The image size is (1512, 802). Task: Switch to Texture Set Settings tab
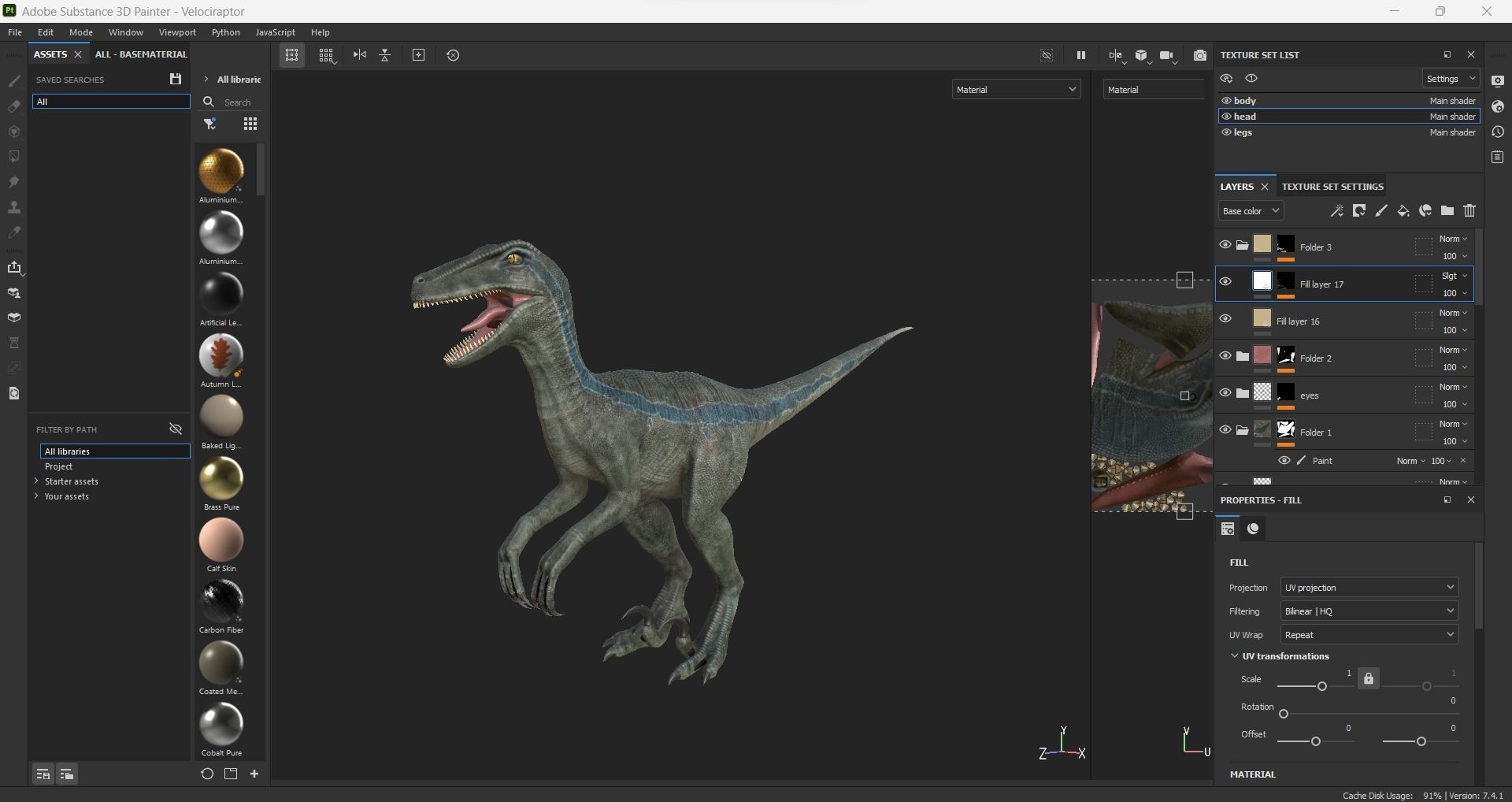tap(1332, 187)
